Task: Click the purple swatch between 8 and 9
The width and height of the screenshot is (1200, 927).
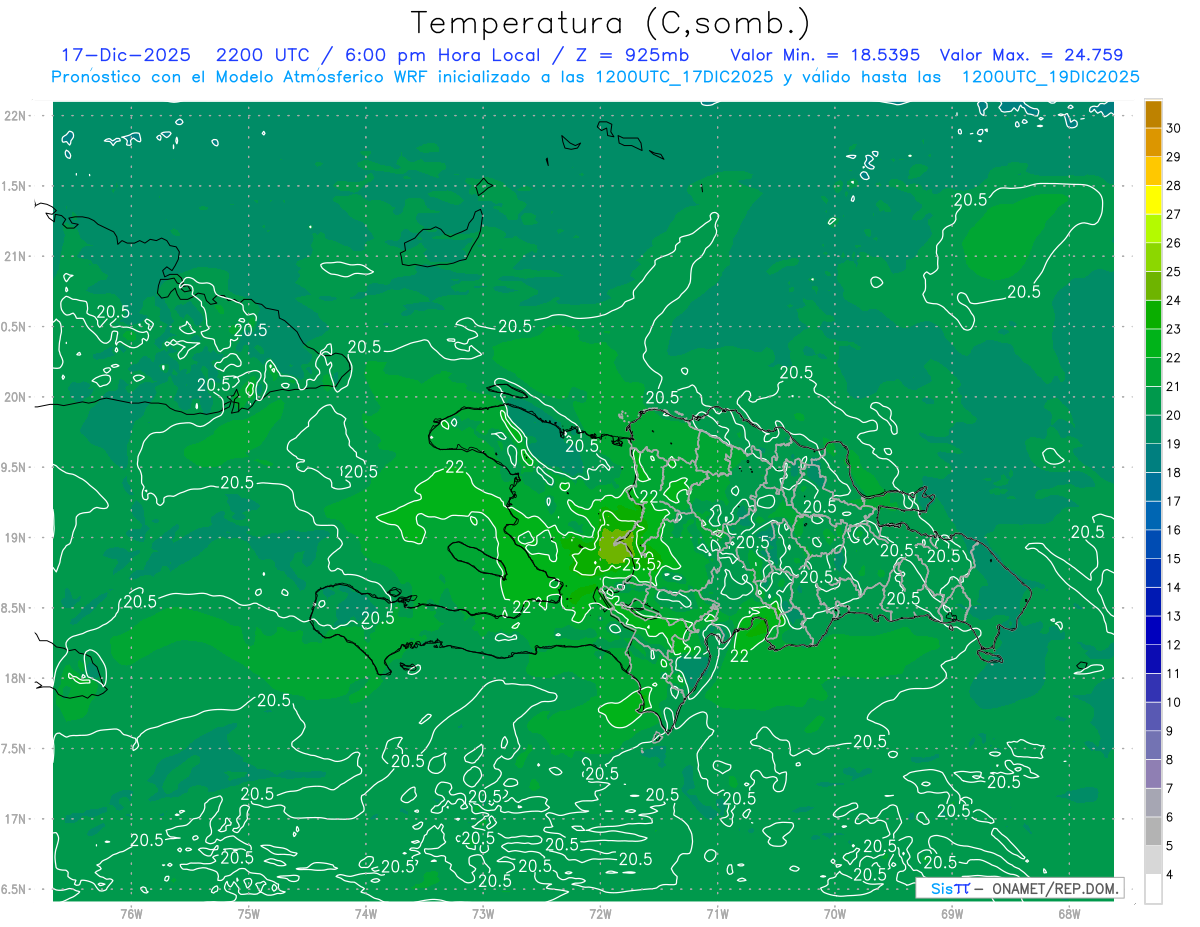Action: click(x=1153, y=745)
